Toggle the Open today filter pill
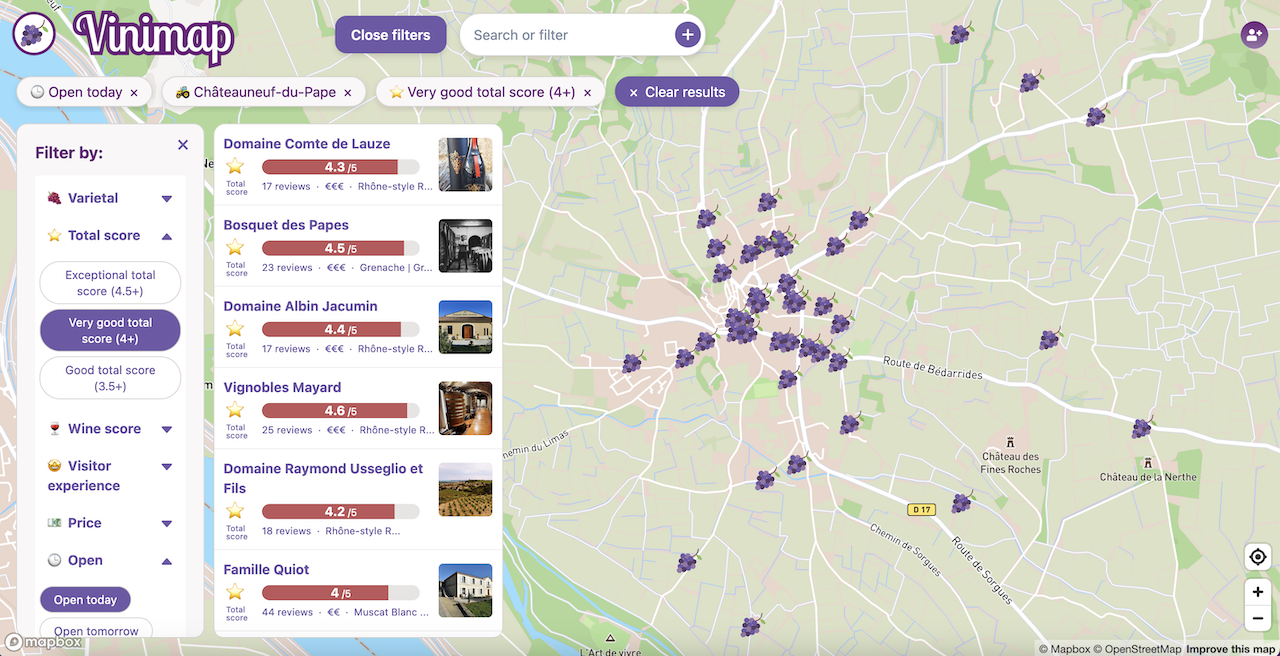Viewport: 1280px width, 656px height. click(x=85, y=600)
